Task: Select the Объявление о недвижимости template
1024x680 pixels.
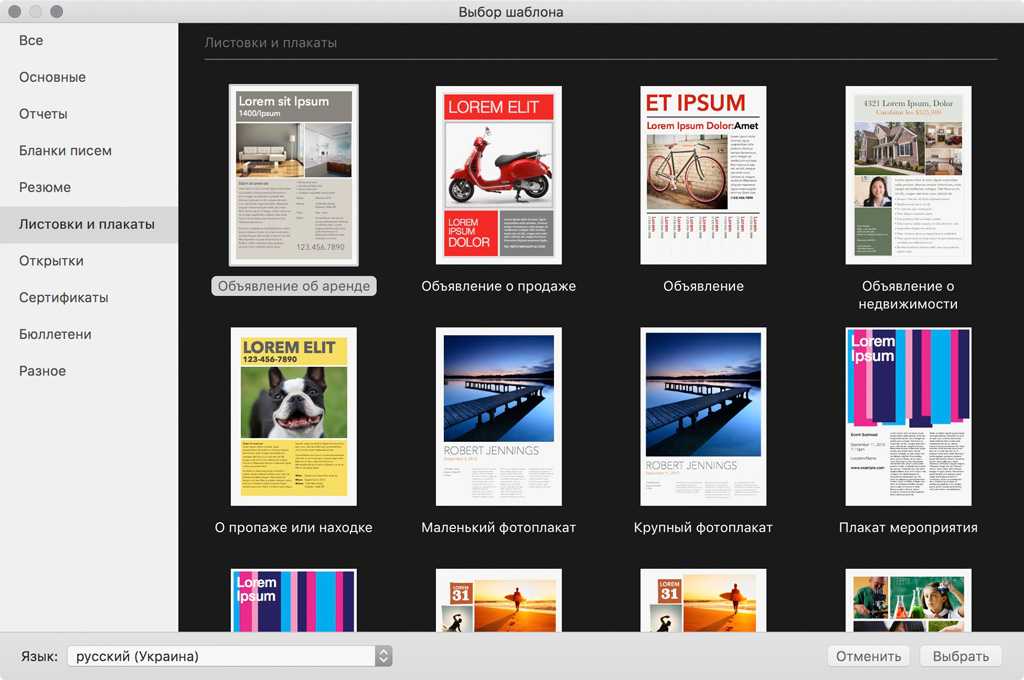Action: tap(908, 175)
